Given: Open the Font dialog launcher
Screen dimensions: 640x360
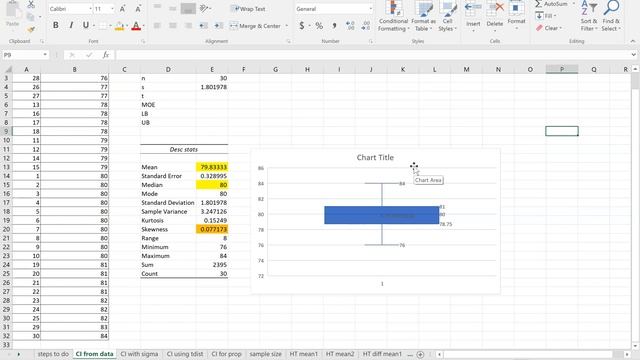Looking at the screenshot, I should click(143, 41).
